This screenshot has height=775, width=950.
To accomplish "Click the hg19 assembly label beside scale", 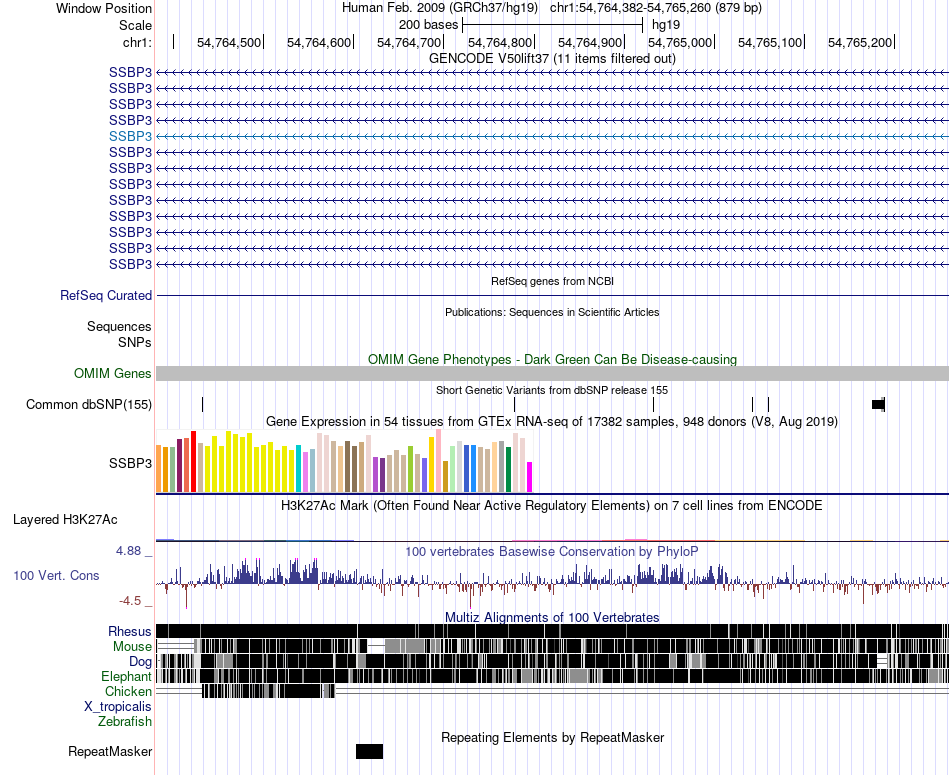I will pyautogui.click(x=666, y=25).
